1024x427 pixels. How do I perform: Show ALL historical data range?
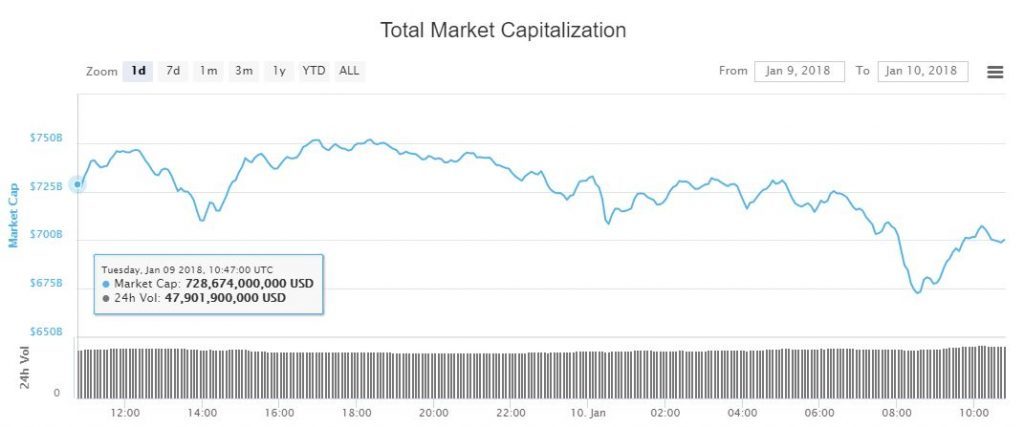349,71
